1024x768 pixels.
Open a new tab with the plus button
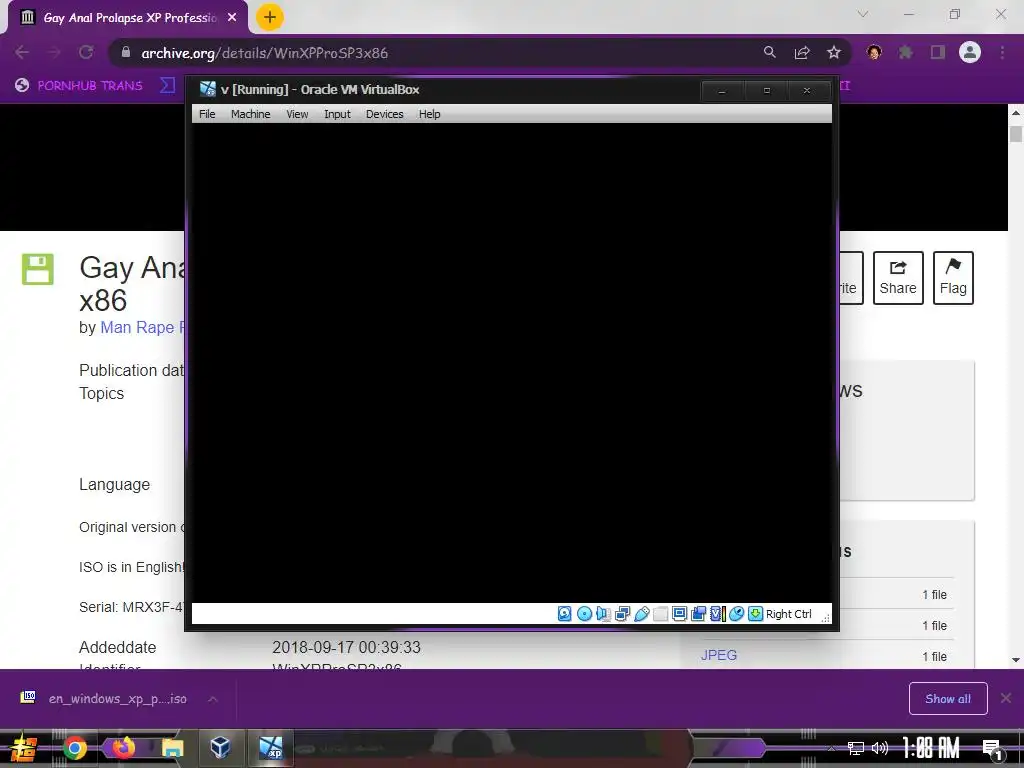[x=270, y=17]
